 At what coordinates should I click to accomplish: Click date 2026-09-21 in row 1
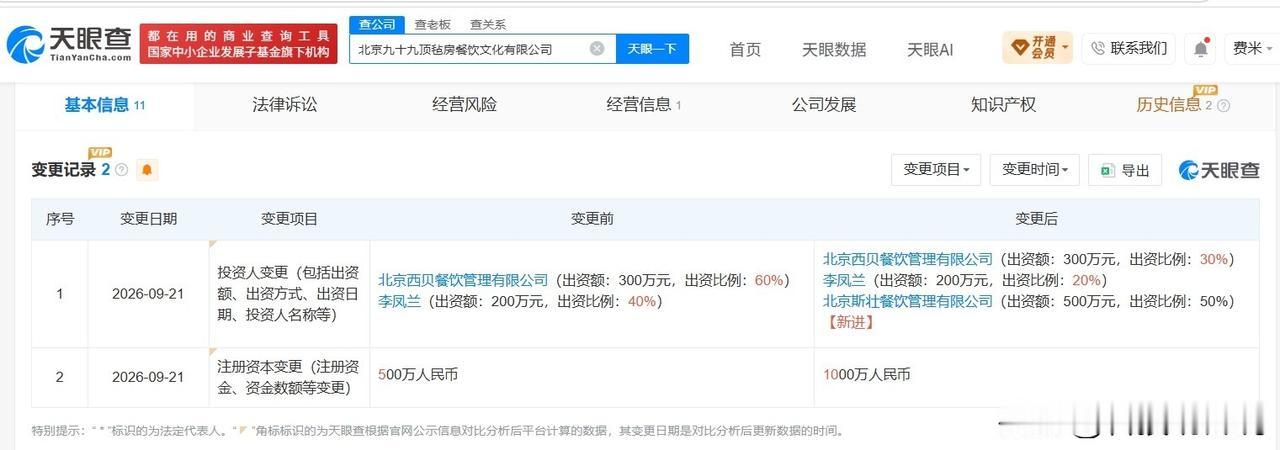(149, 294)
